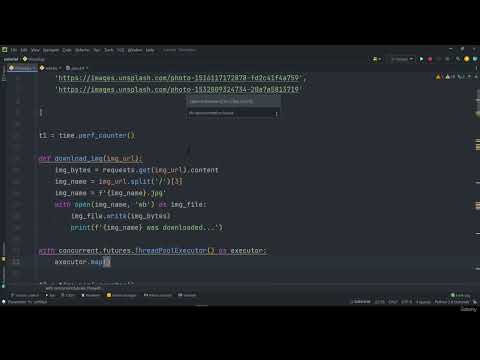
Task: Open the File menu
Action: 14,50
